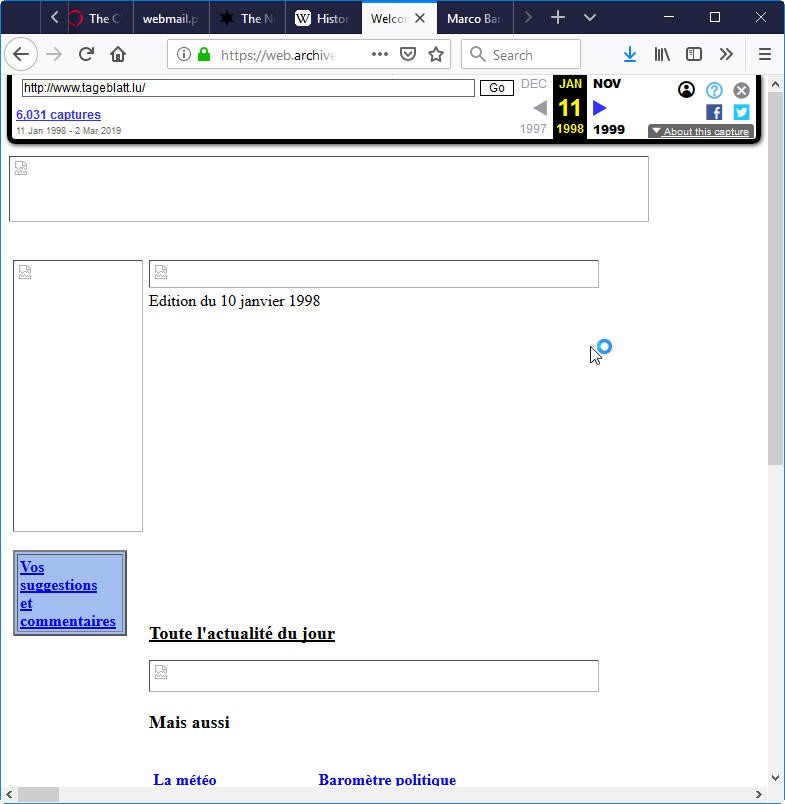
Task: Click the 6,031 captures link
Action: [x=58, y=115]
